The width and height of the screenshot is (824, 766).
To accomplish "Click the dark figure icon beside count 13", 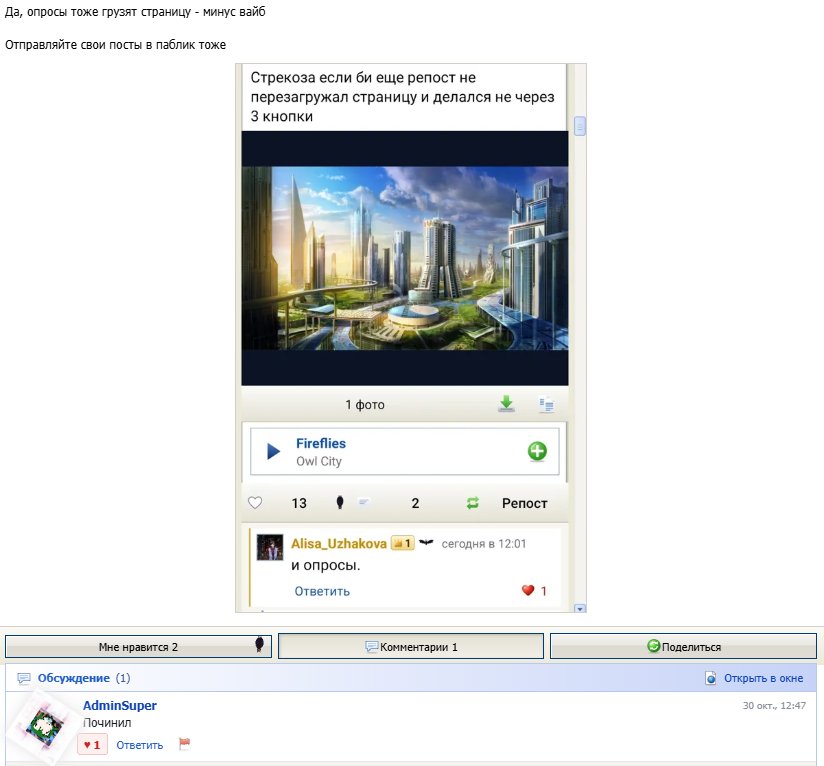I will pyautogui.click(x=340, y=503).
